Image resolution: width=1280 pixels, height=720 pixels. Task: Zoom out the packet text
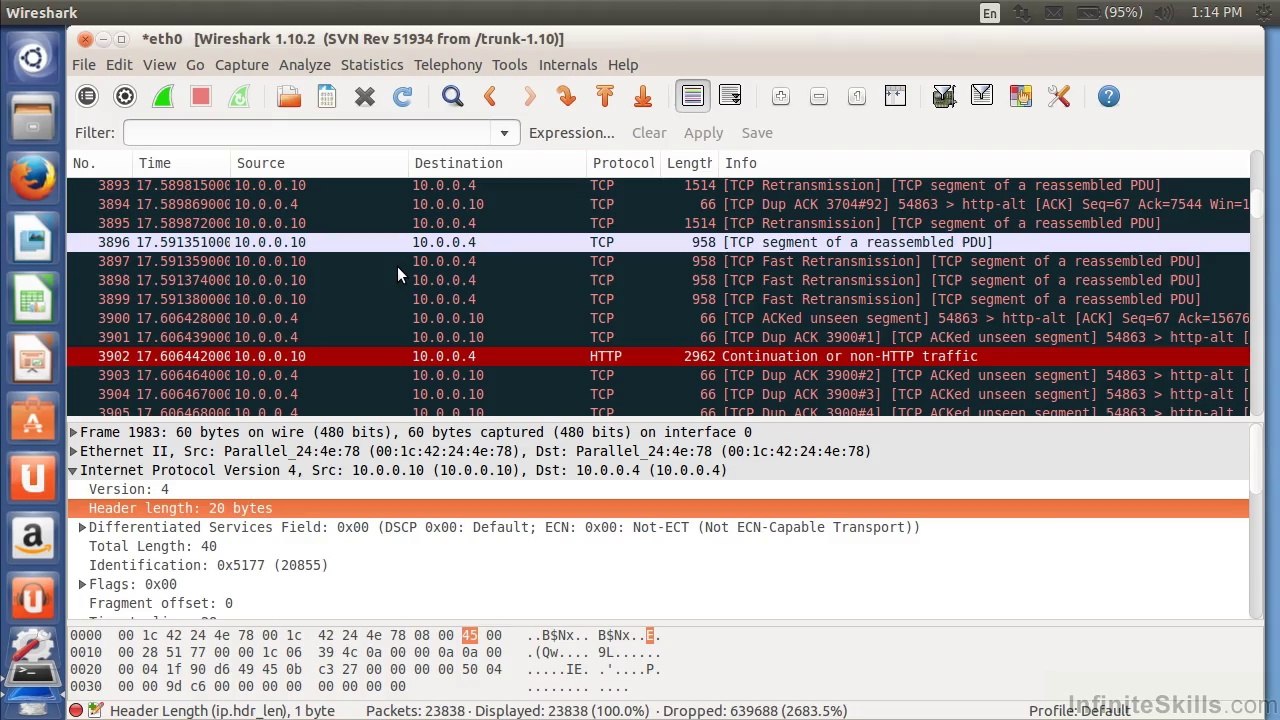click(819, 96)
